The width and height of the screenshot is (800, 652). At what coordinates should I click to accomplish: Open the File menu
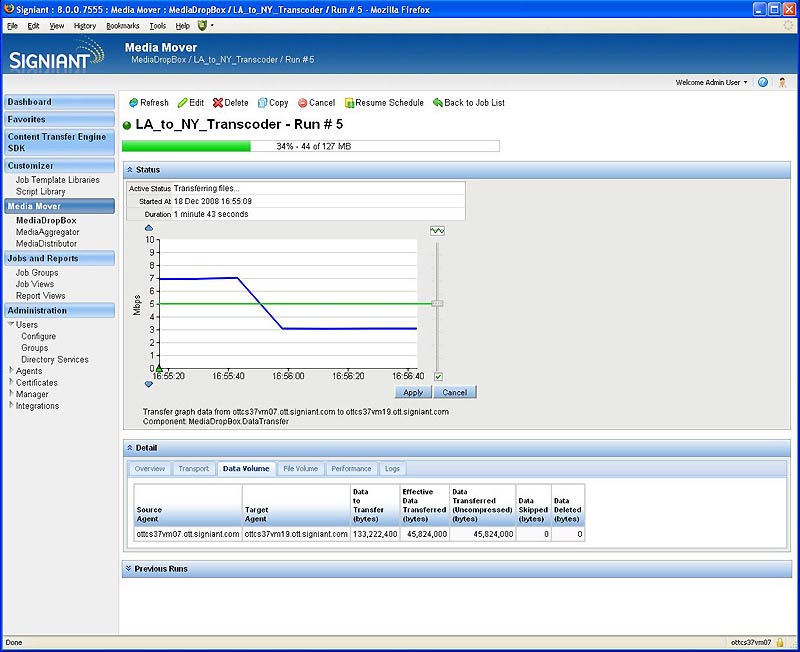click(x=13, y=26)
